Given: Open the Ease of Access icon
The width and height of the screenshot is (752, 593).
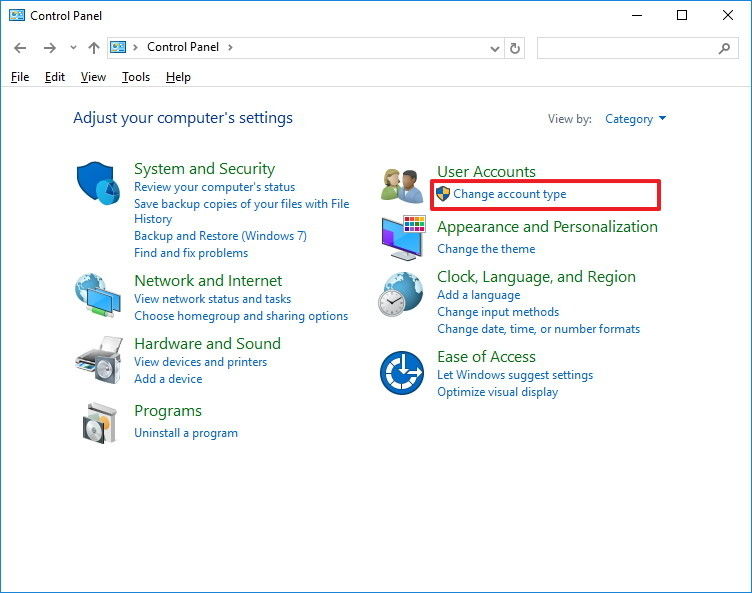Looking at the screenshot, I should (402, 373).
